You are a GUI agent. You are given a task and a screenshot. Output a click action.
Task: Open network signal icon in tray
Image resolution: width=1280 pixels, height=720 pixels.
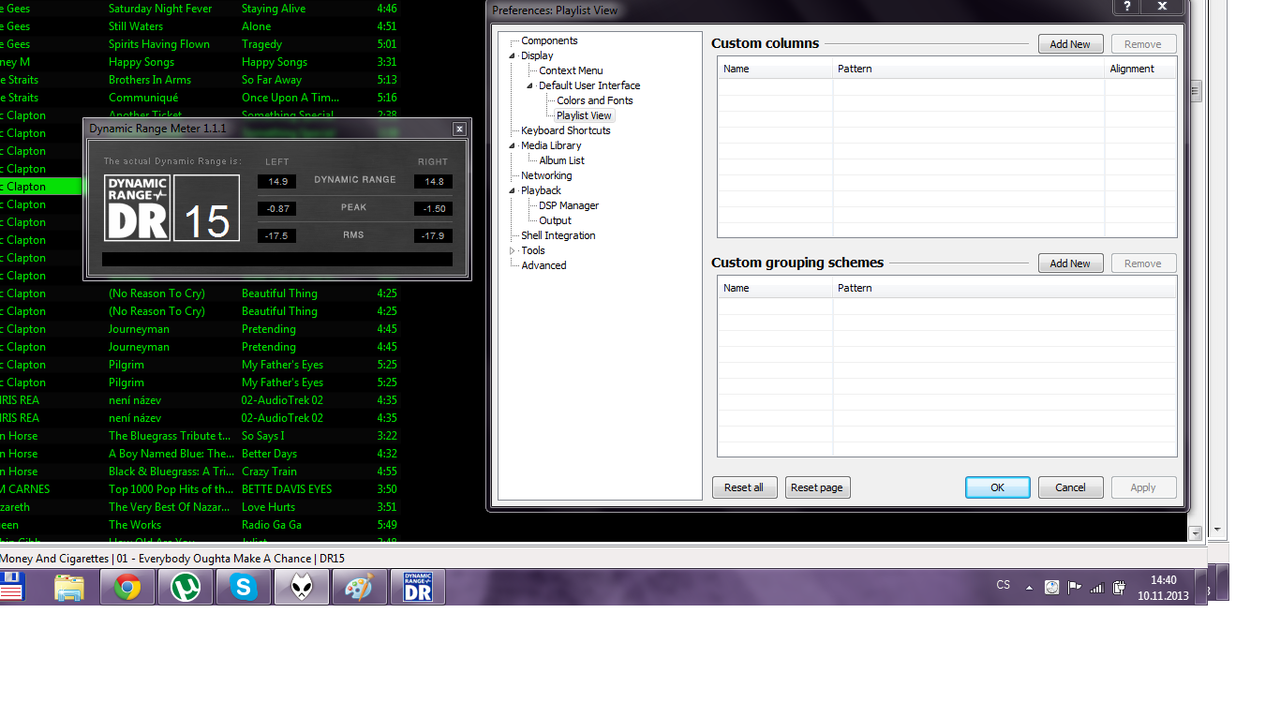(x=1097, y=588)
